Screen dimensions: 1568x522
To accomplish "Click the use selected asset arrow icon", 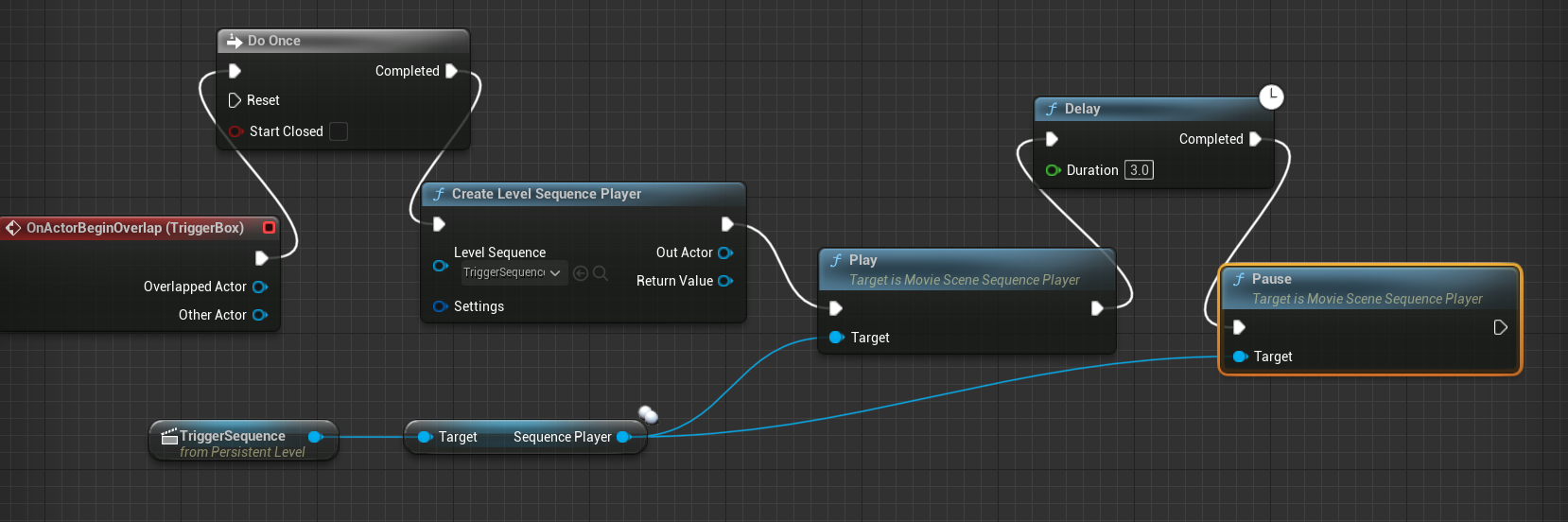I will point(581,273).
